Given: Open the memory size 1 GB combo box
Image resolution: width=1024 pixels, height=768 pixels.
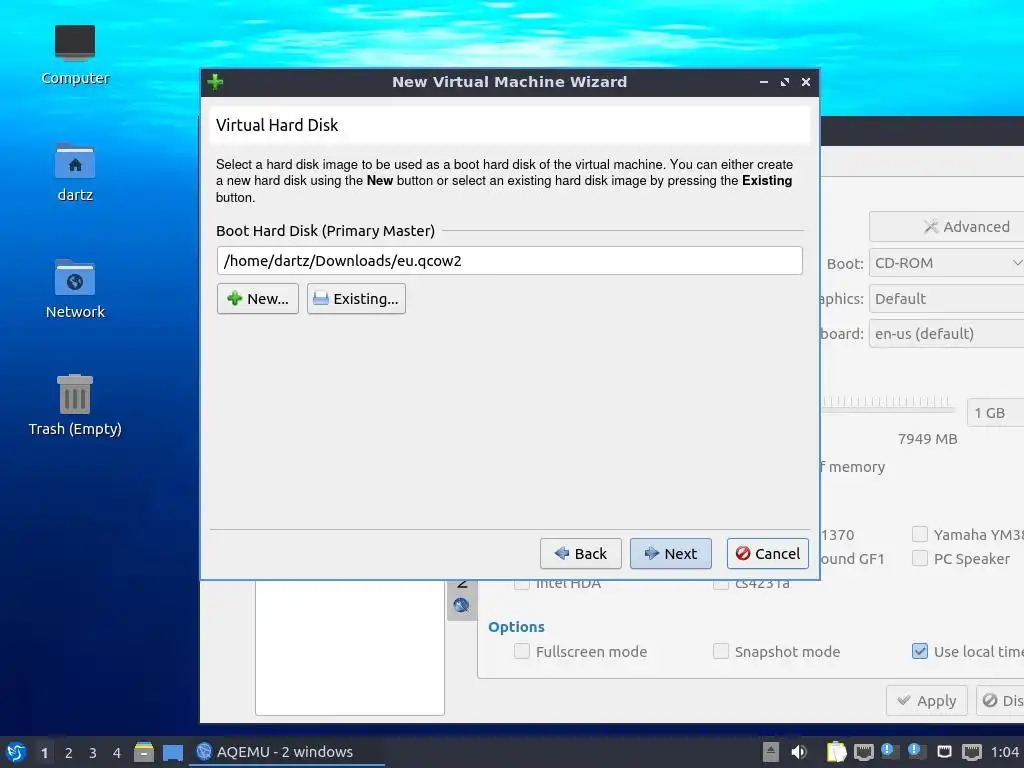Looking at the screenshot, I should 995,413.
